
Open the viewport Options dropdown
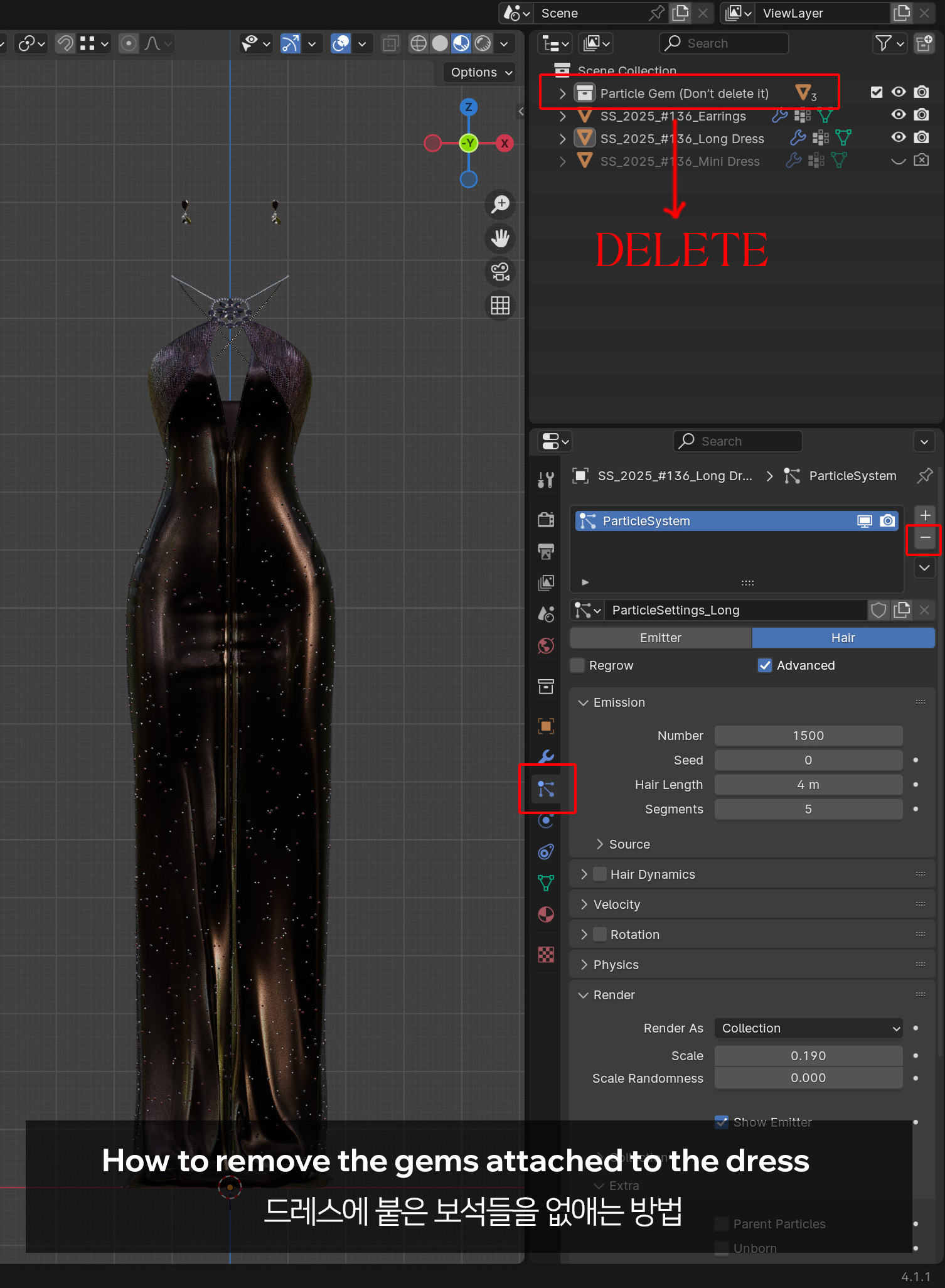pos(481,72)
